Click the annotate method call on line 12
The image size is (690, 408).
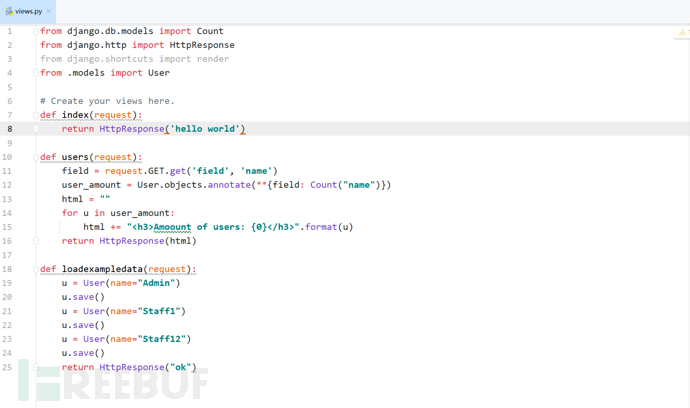(x=229, y=185)
